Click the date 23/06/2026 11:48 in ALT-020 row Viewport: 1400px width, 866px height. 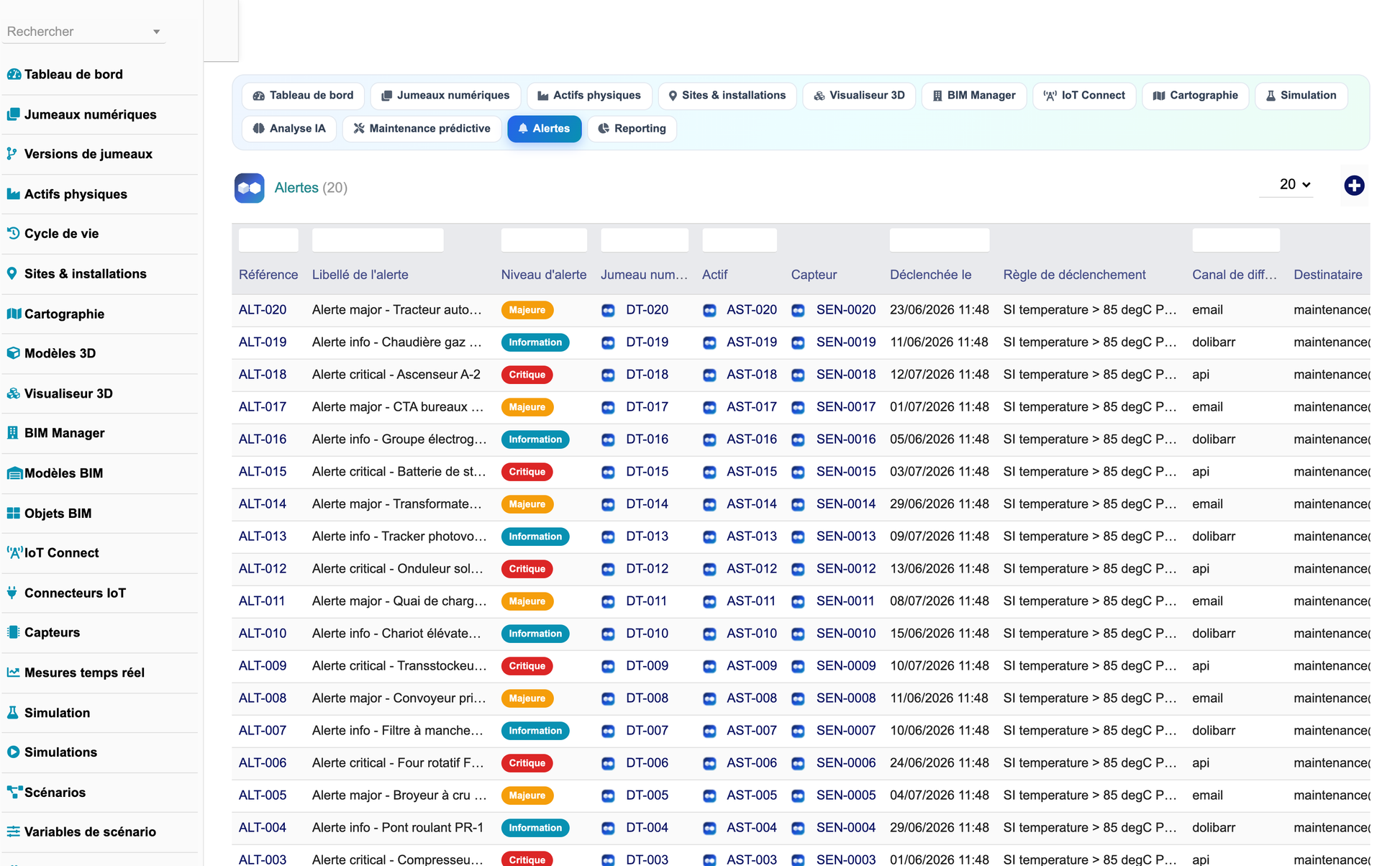pos(939,310)
